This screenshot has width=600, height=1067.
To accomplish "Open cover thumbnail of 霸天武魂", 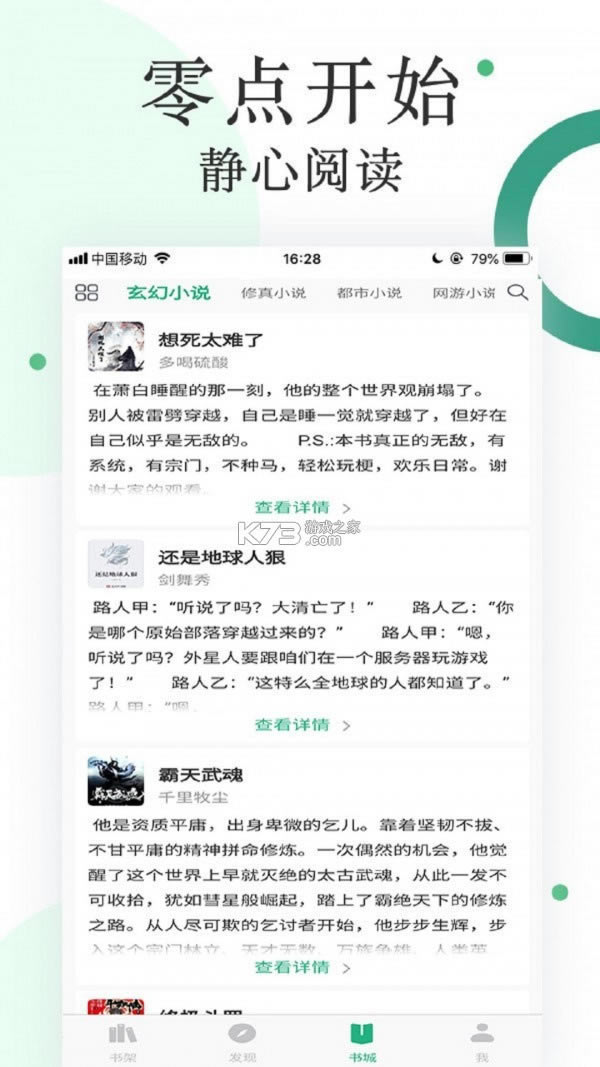I will (x=116, y=781).
